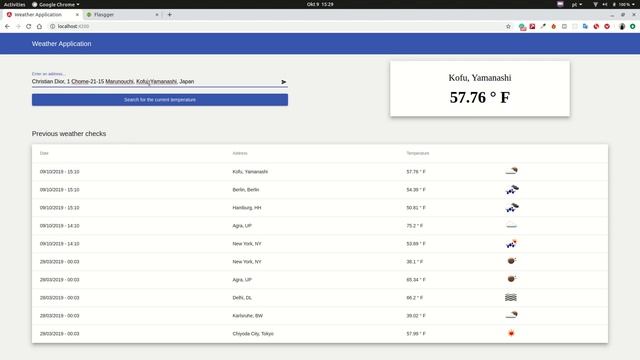Open the Activities overview
The width and height of the screenshot is (640, 360).
pos(14,4)
